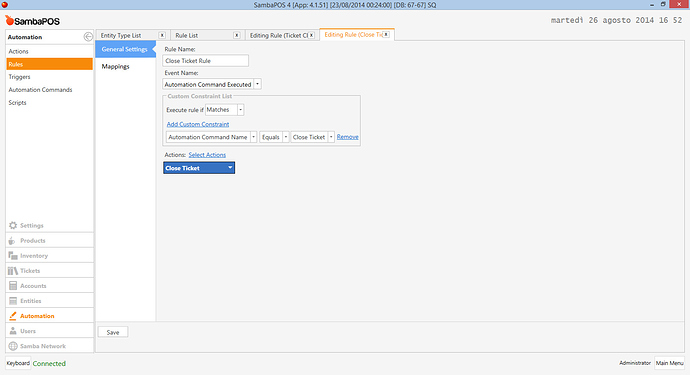690x375 pixels.
Task: Click the Tickets icon
Action: 13,271
